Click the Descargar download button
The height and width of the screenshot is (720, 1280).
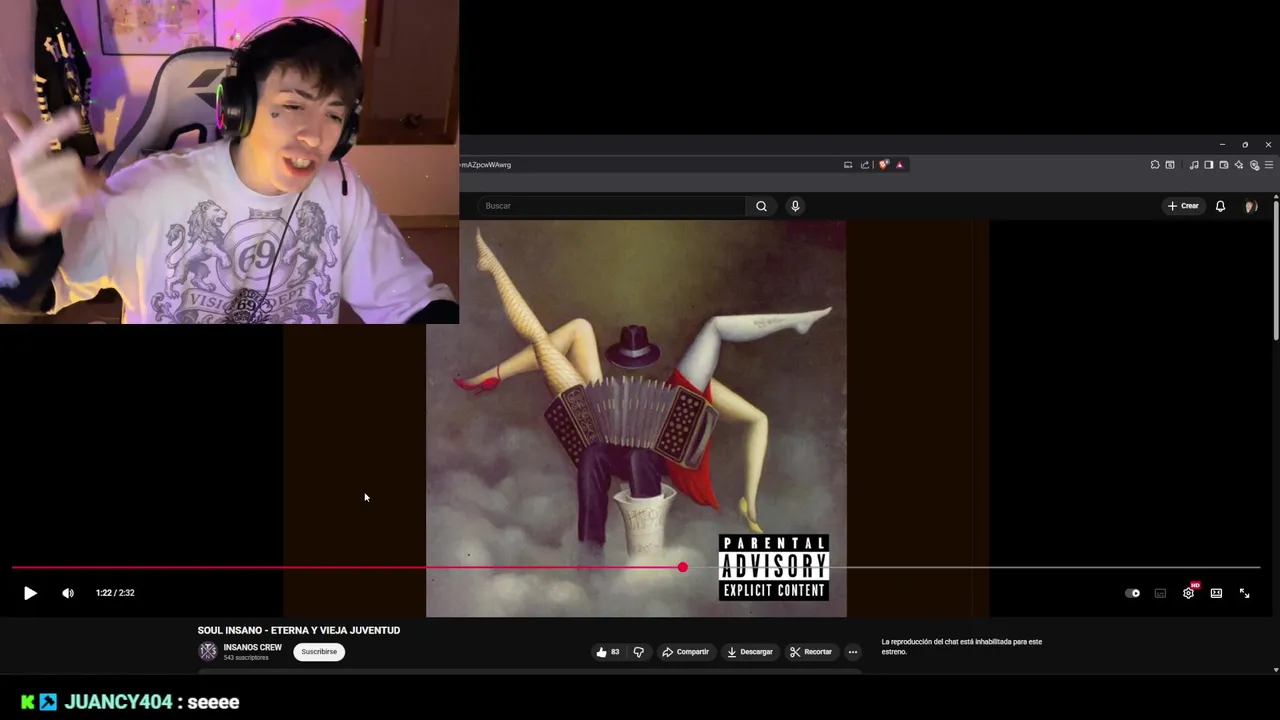[x=750, y=652]
